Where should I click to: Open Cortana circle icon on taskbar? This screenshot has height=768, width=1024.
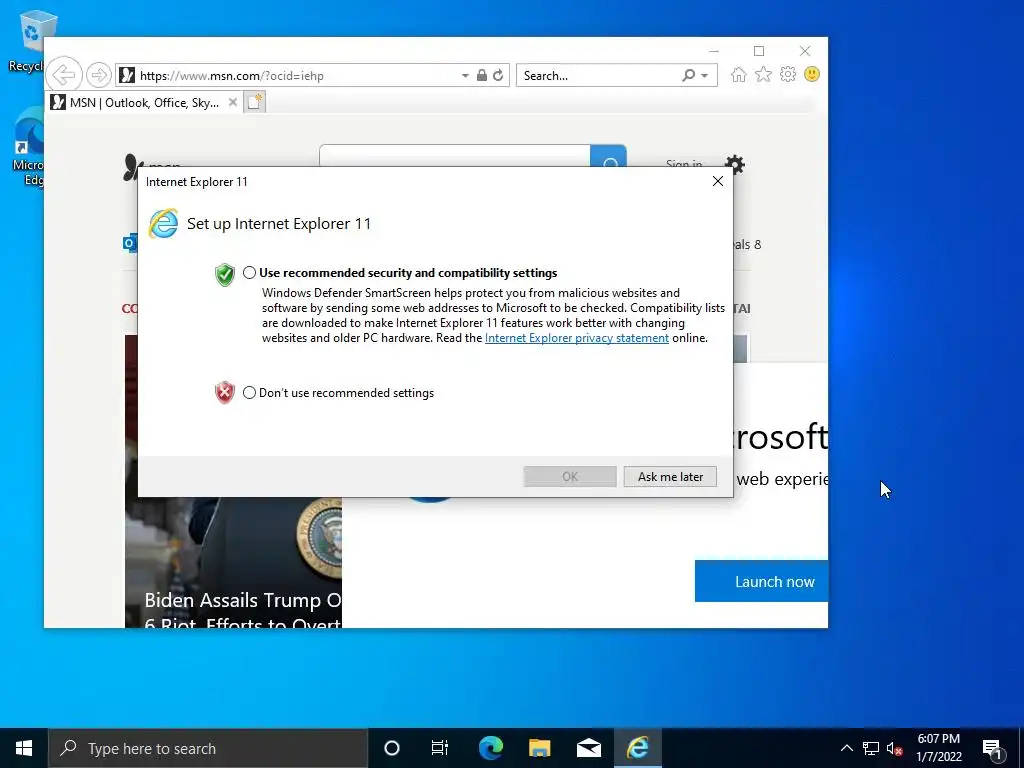coord(392,748)
